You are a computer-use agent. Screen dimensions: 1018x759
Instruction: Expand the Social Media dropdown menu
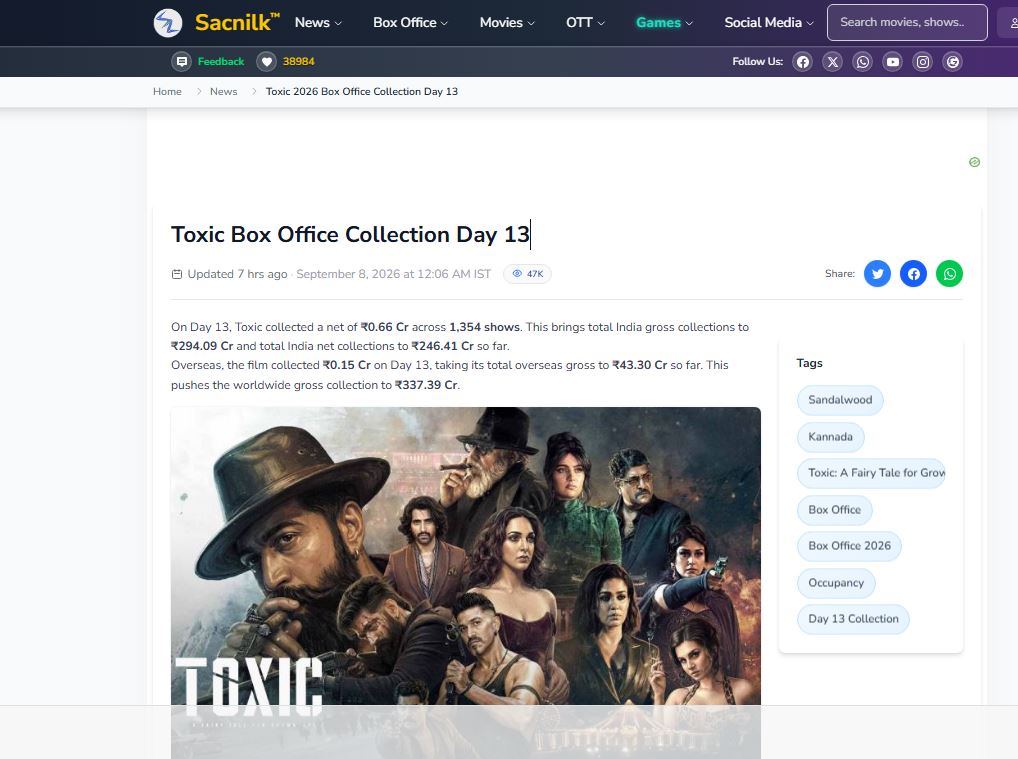click(x=769, y=23)
